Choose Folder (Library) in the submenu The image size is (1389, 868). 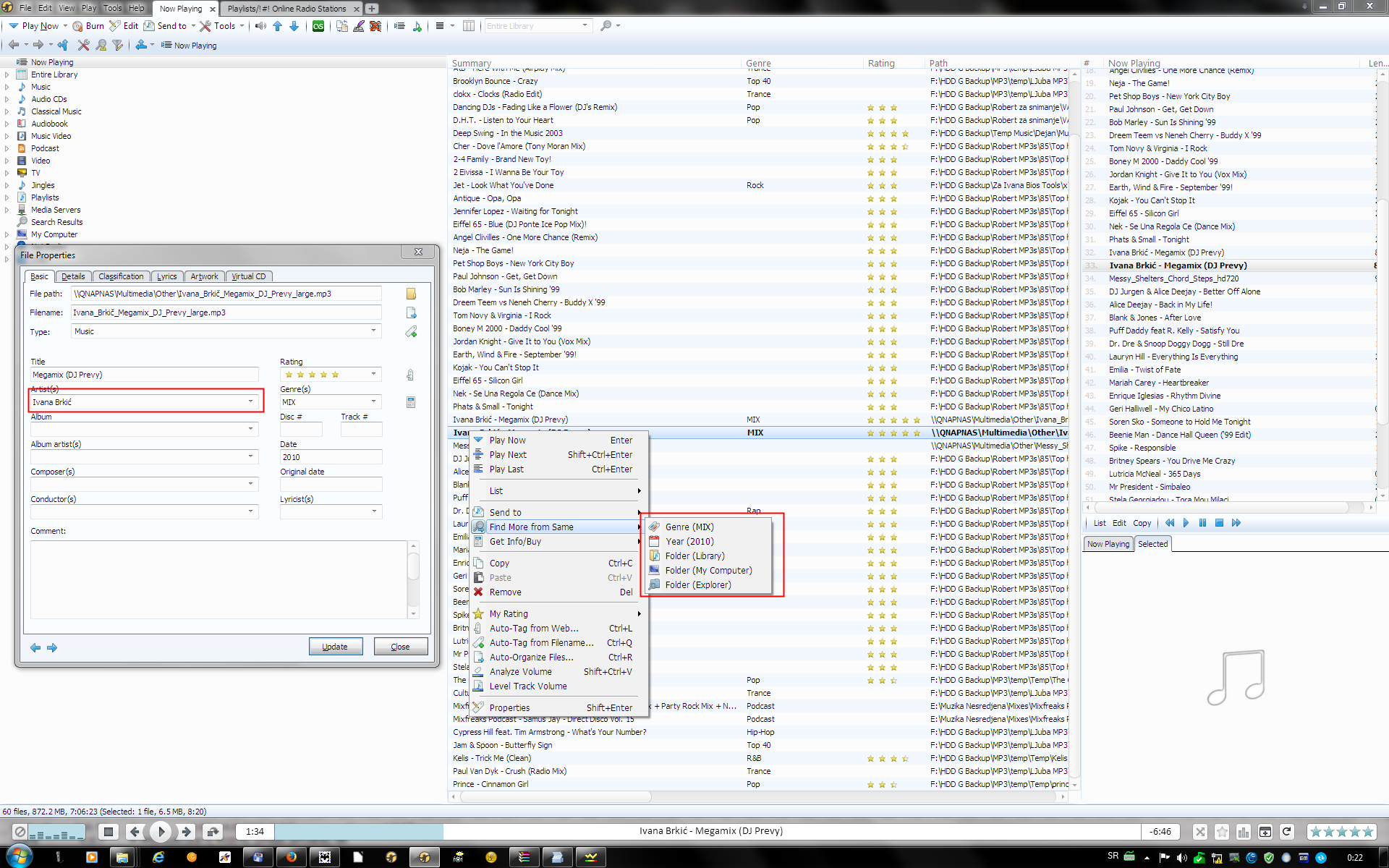(x=694, y=556)
